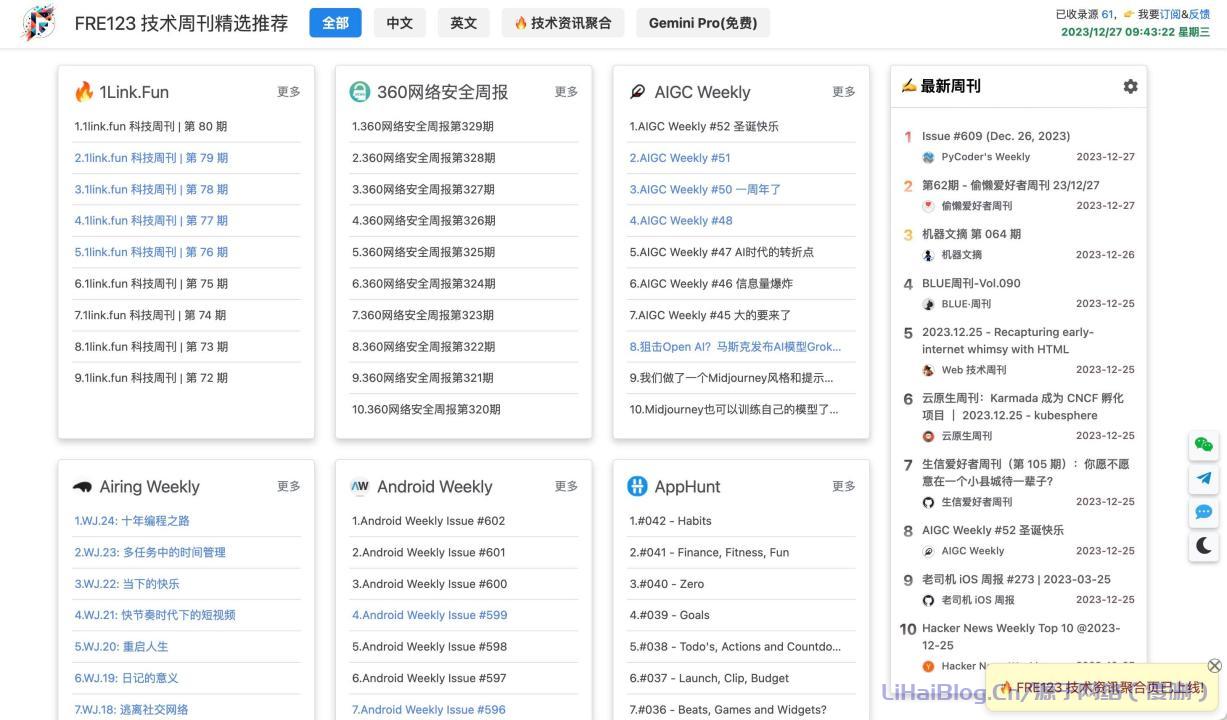This screenshot has height=720, width=1227.
Task: Open 第62期 - 偷懒爱好者周刊 23/12/27
Action: pyautogui.click(x=1011, y=185)
